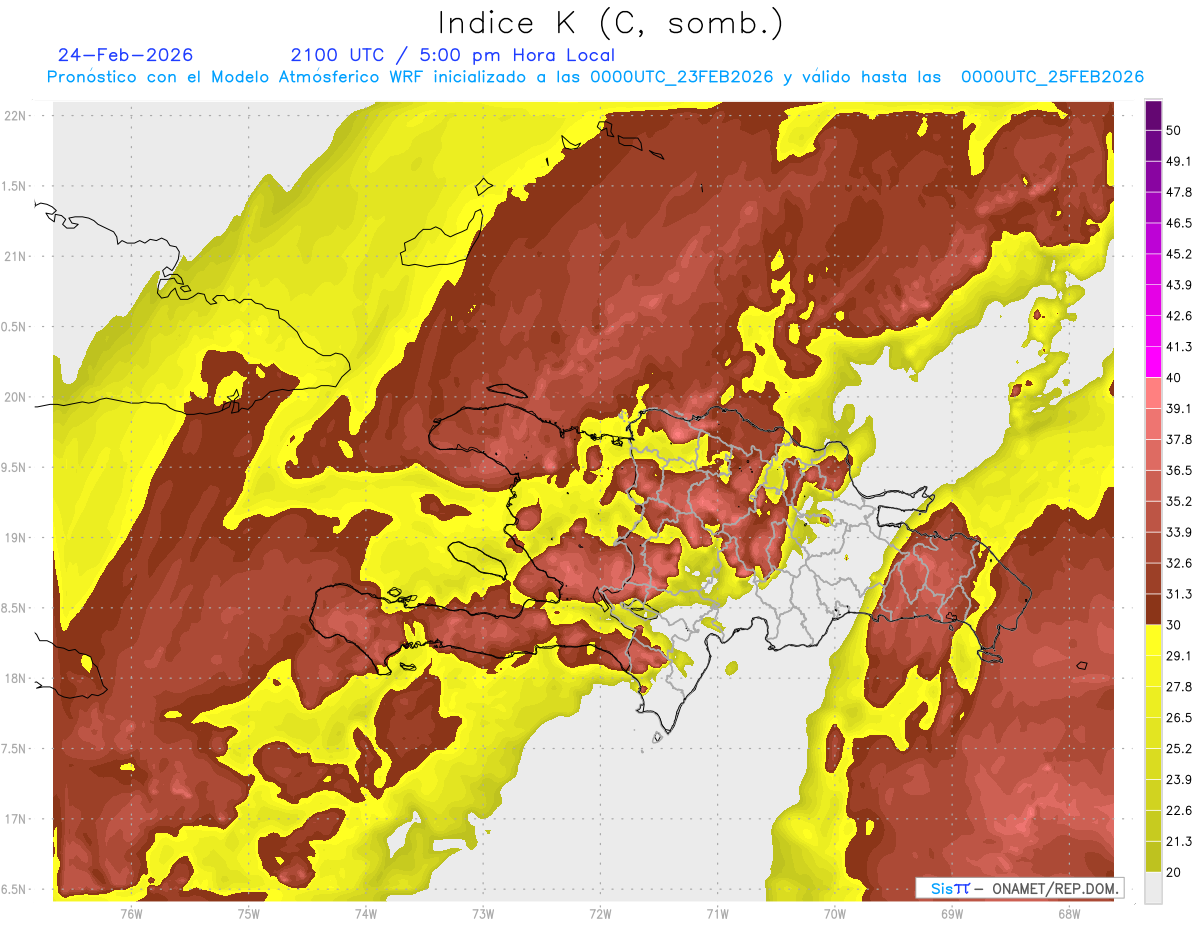The image size is (1200, 927).
Task: Click the "21N" latitude label
Action: [16, 256]
